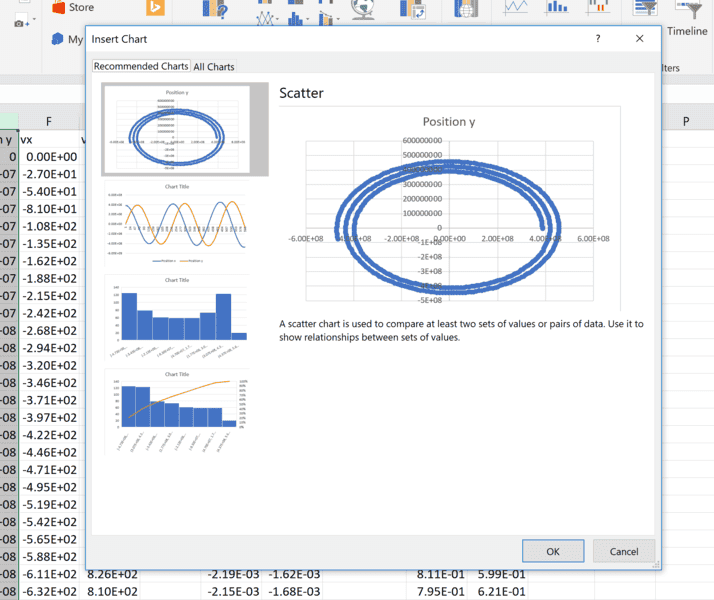
Task: Select column P header
Action: 686,122
